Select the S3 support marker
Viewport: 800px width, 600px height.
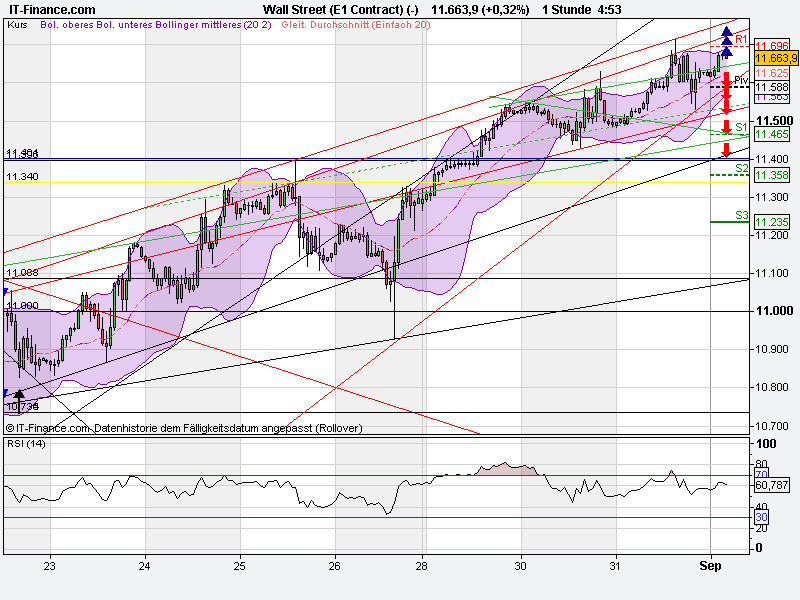coord(740,214)
